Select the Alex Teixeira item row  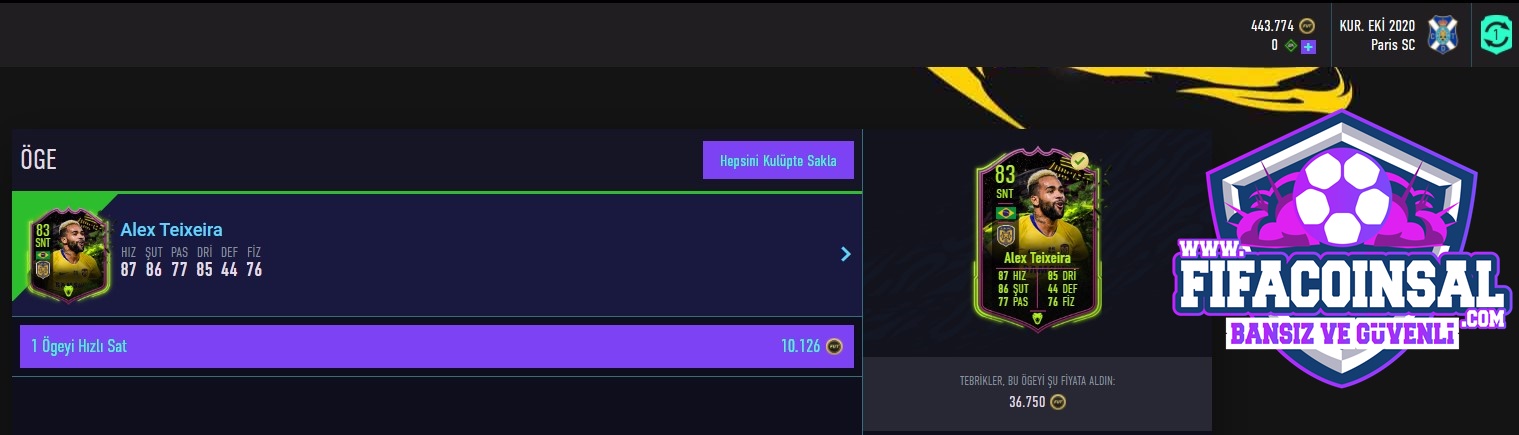click(x=437, y=254)
